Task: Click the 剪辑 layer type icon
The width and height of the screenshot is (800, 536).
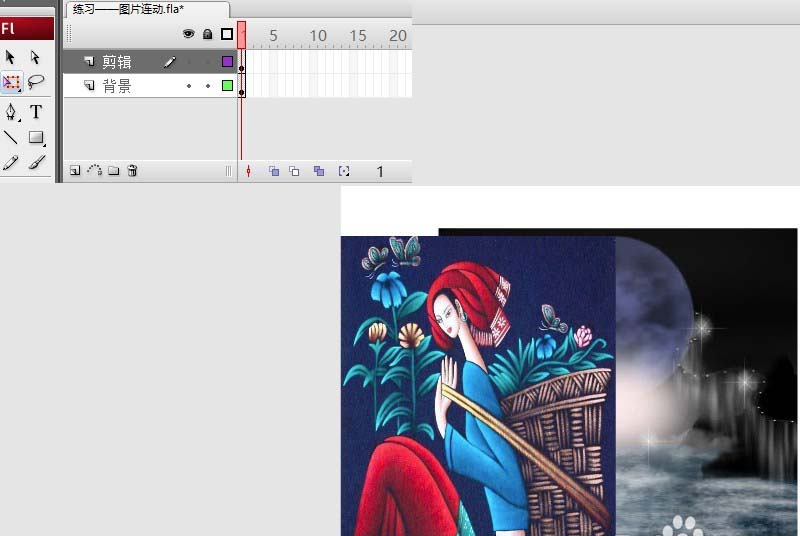Action: pyautogui.click(x=89, y=61)
